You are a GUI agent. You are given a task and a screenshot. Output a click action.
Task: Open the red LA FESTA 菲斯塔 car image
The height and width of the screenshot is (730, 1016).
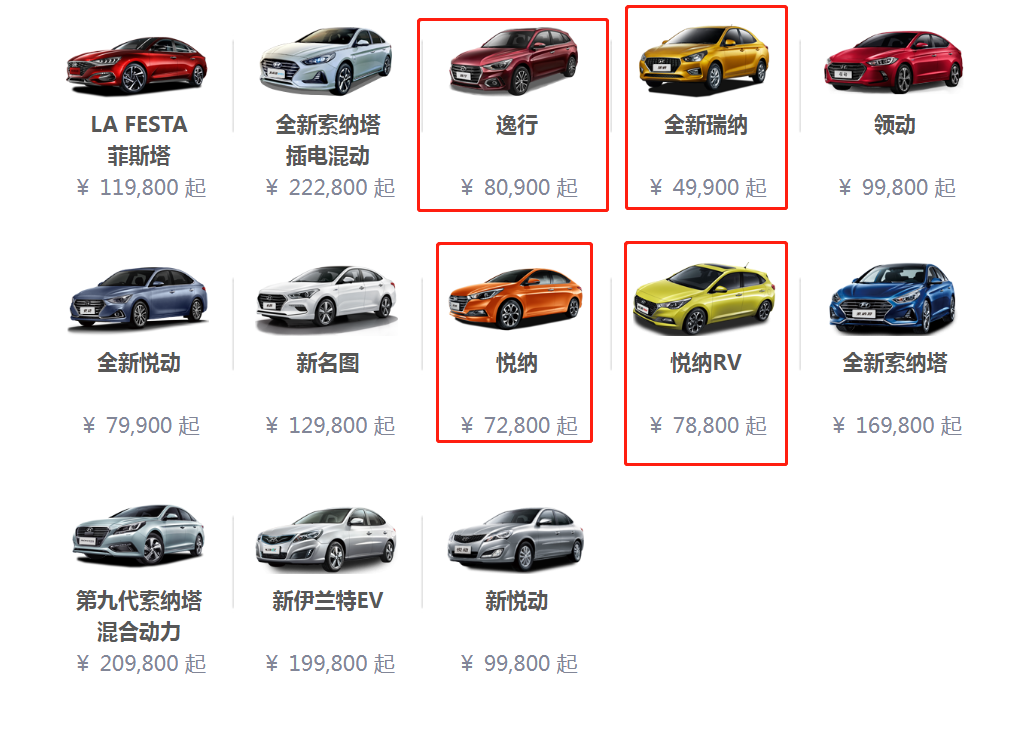[x=137, y=65]
